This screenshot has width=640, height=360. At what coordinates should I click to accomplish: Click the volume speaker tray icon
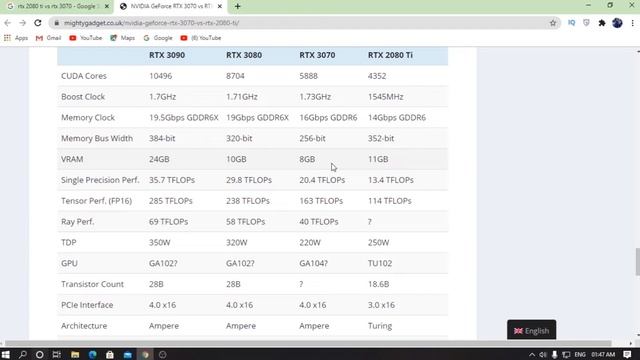543,355
